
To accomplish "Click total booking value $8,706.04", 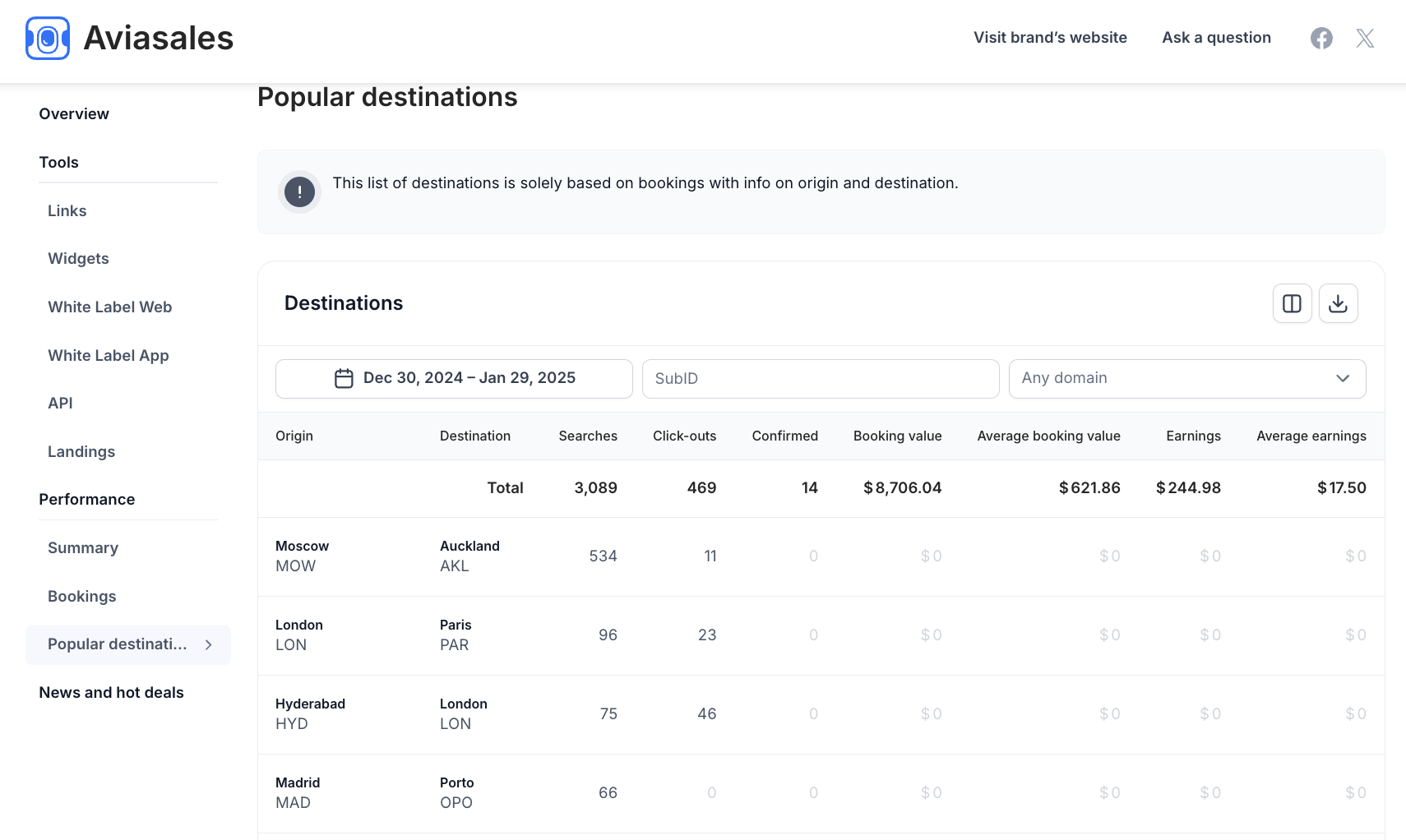I will 902,488.
